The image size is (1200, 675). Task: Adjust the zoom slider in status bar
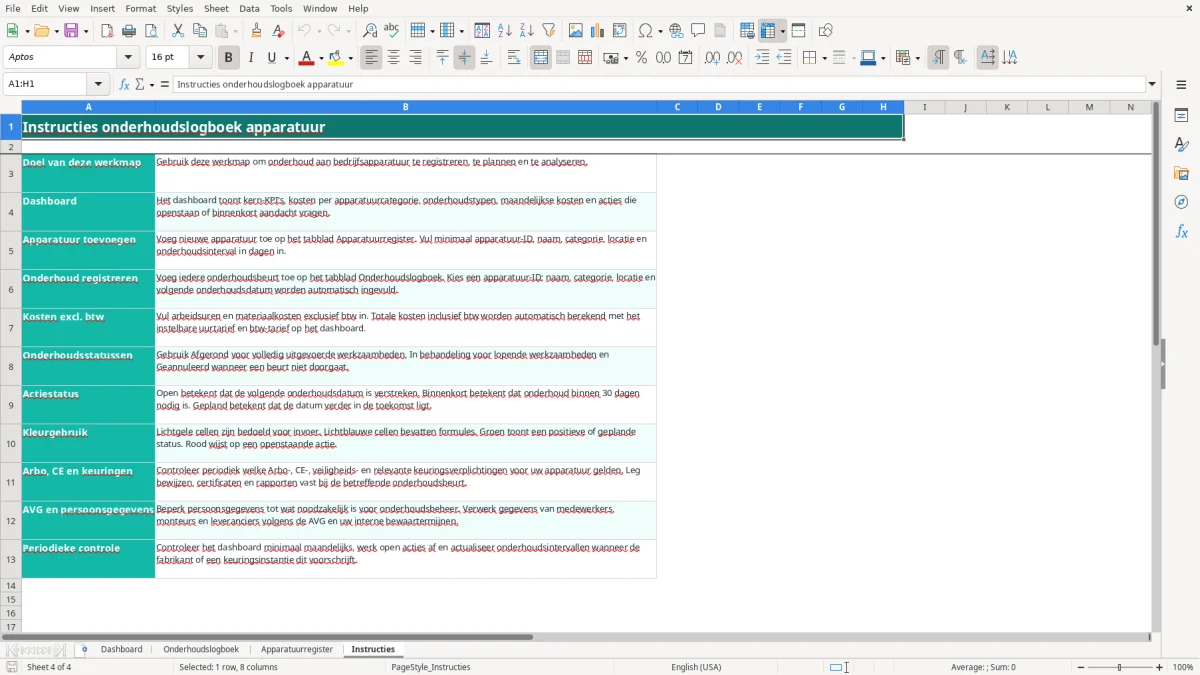tap(1120, 667)
